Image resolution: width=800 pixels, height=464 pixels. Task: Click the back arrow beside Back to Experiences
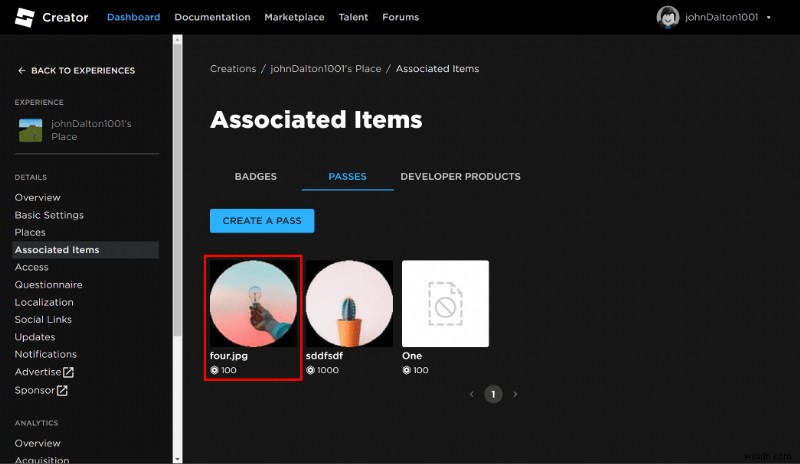(21, 70)
